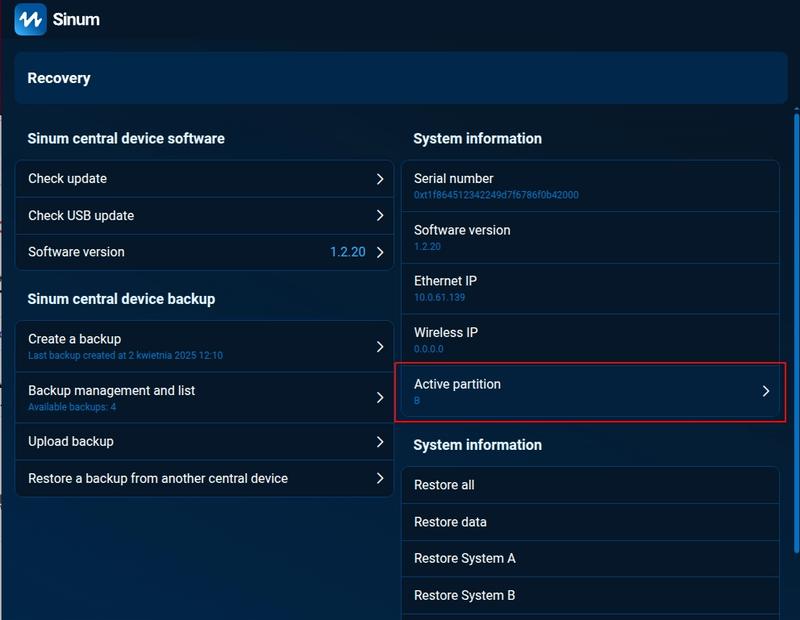
Task: Click the Sinum central device software heading
Action: (x=126, y=138)
